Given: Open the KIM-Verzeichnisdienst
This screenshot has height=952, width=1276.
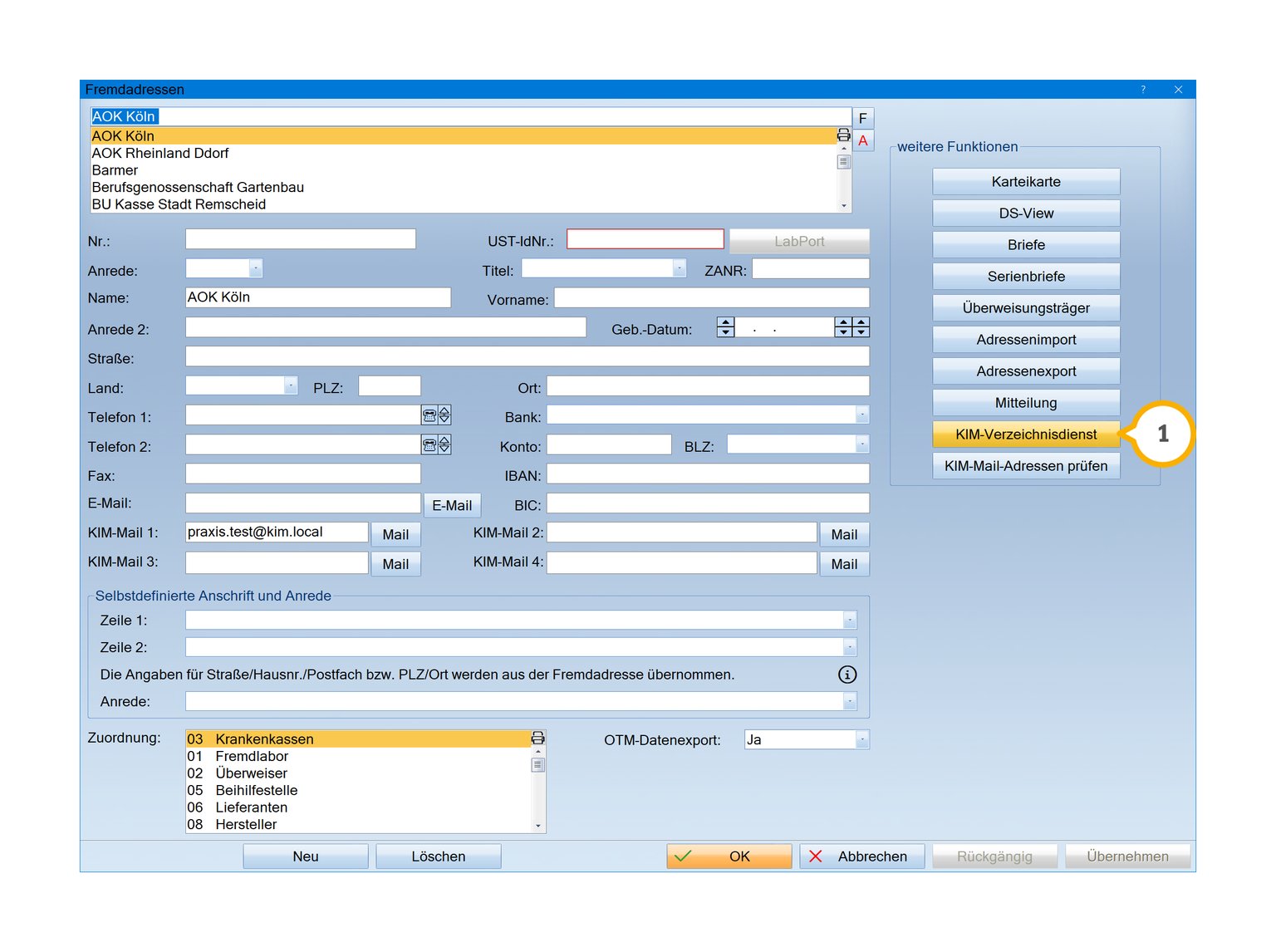Looking at the screenshot, I should pos(1026,434).
